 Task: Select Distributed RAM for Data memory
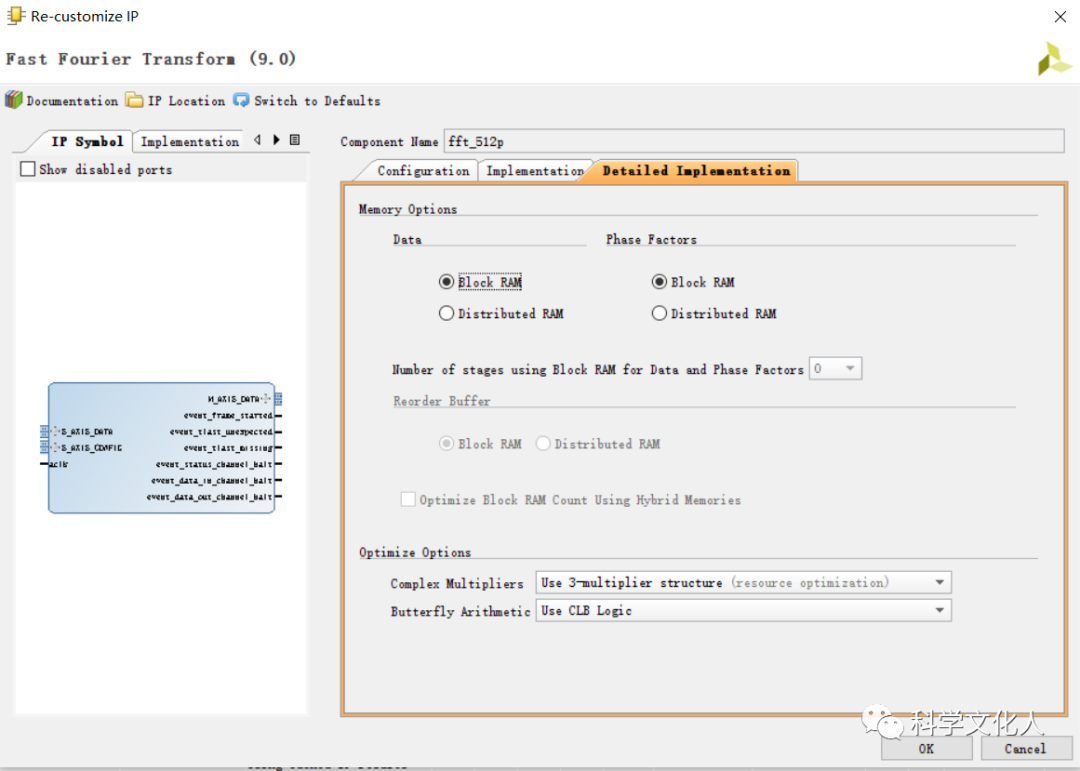click(447, 313)
